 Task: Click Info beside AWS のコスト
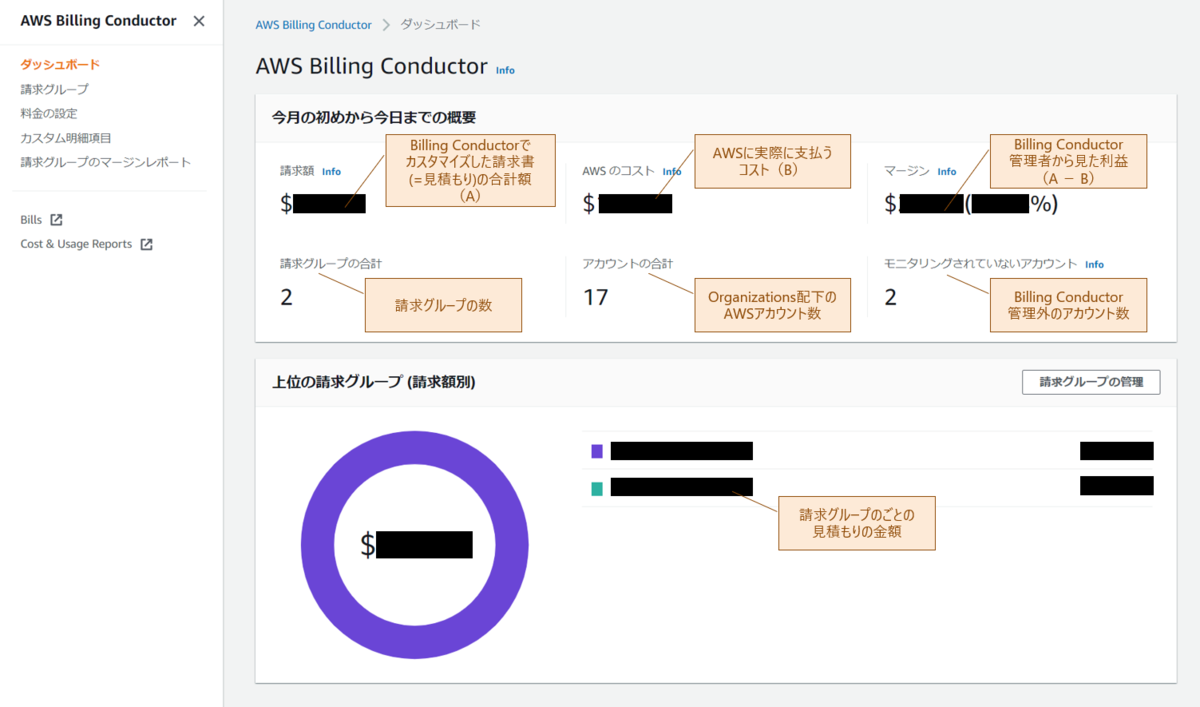pyautogui.click(x=671, y=171)
